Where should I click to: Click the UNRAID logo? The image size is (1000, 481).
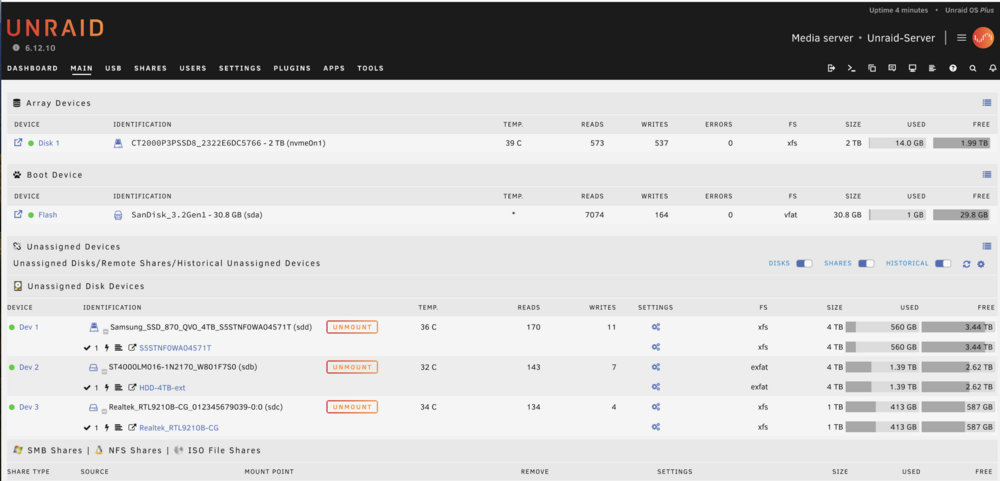point(55,28)
